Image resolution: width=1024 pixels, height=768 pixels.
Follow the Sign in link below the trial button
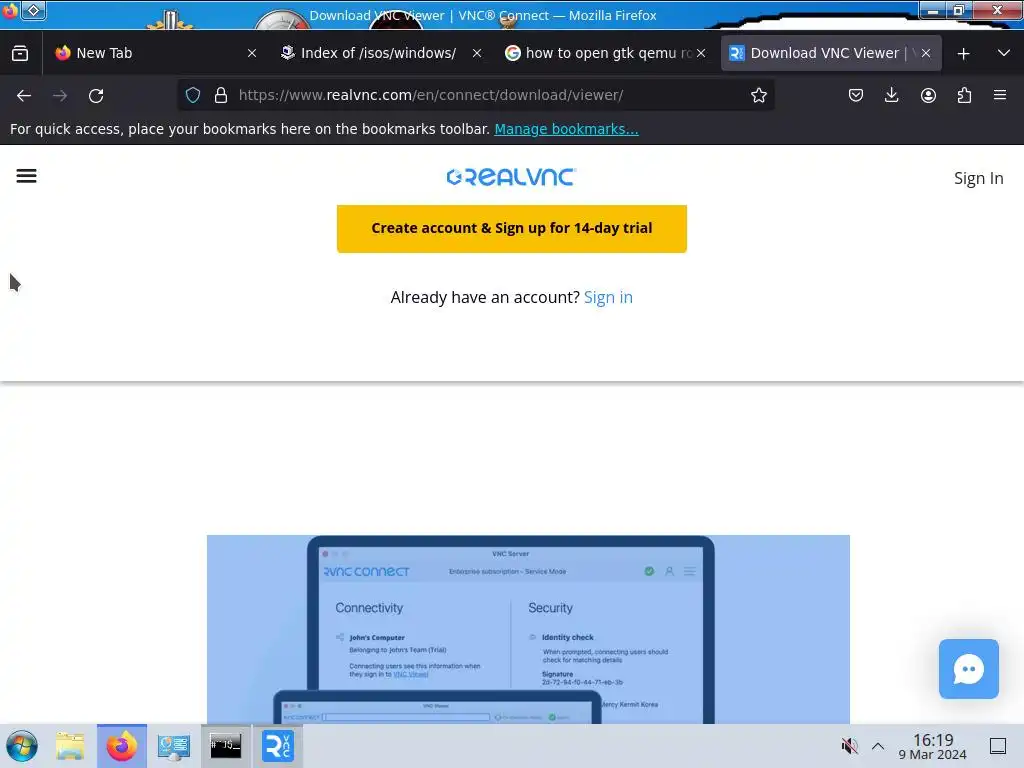point(608,297)
